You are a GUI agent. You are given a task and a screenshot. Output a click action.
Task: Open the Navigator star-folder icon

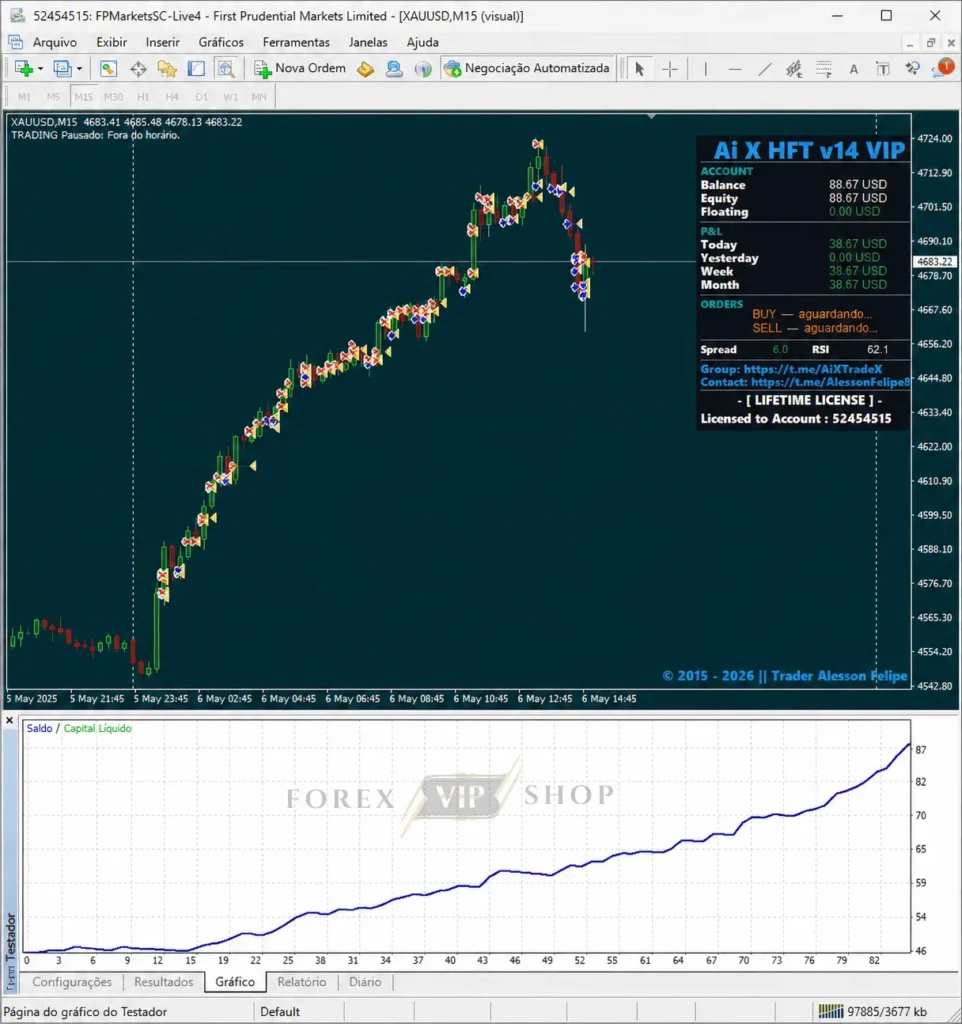click(167, 69)
